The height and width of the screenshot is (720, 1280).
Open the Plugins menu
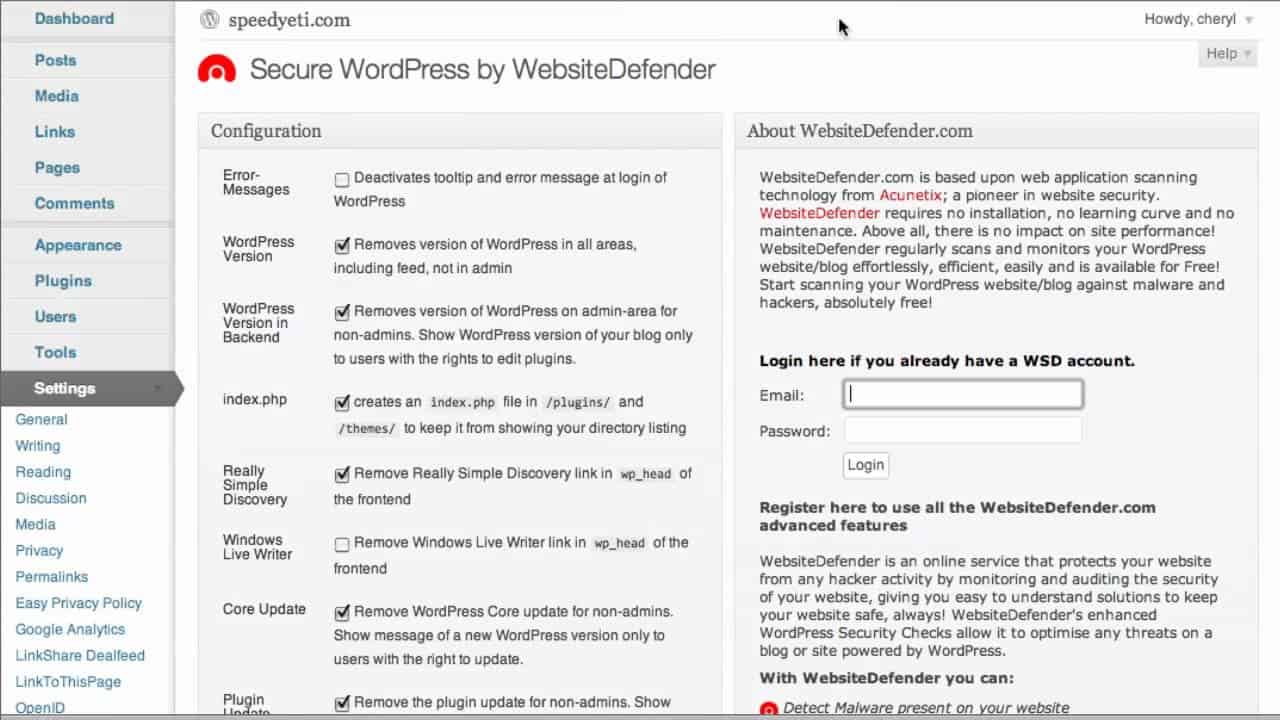coord(63,281)
